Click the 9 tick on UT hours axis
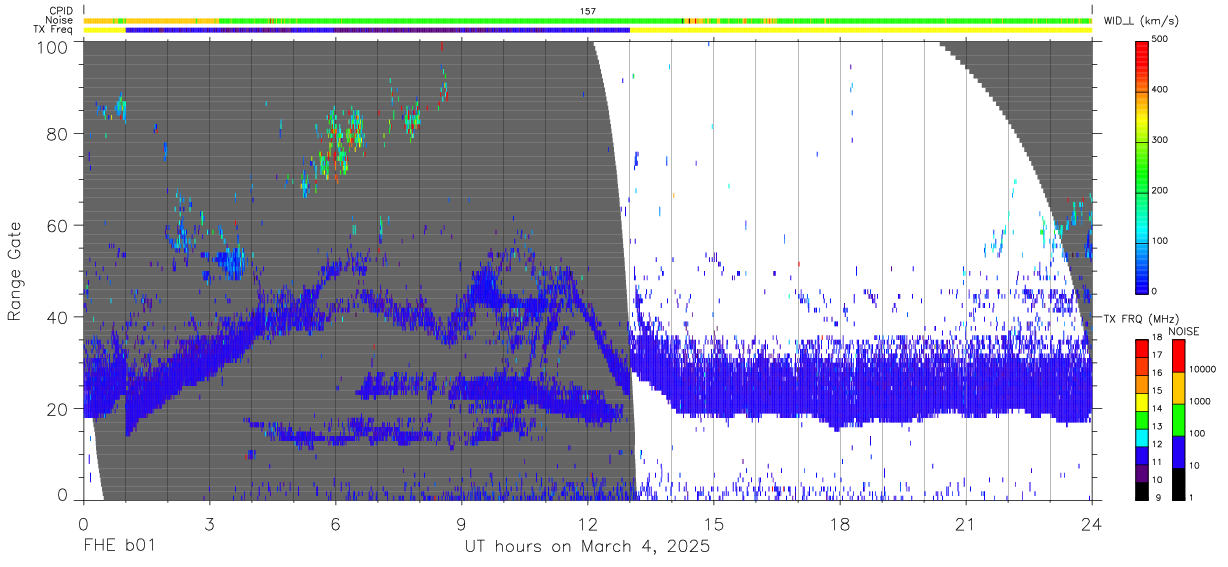Viewport: 1228px width, 567px height. click(x=462, y=524)
